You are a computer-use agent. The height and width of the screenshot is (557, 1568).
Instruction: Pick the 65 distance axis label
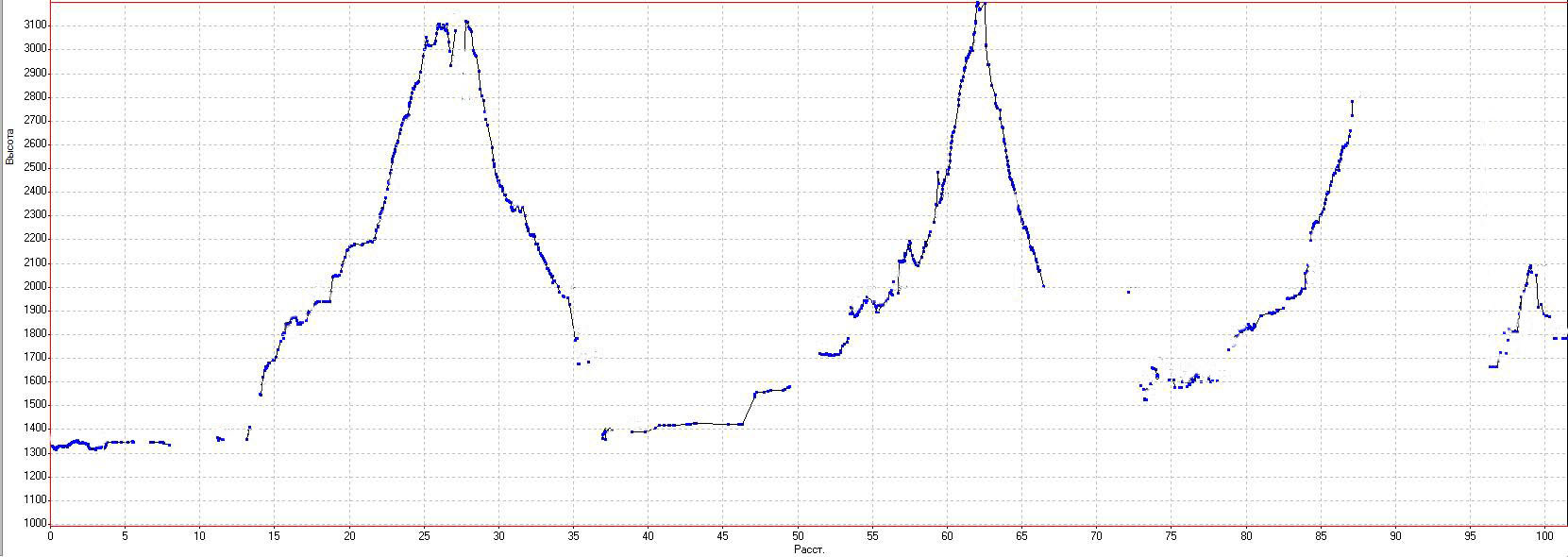(1021, 536)
